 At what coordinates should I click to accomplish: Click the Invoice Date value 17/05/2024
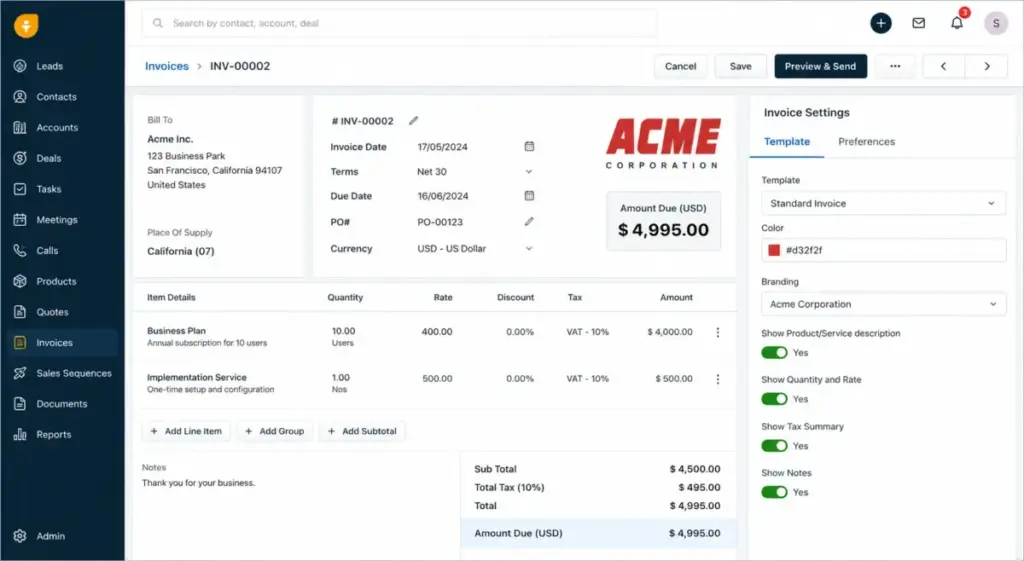tap(442, 147)
